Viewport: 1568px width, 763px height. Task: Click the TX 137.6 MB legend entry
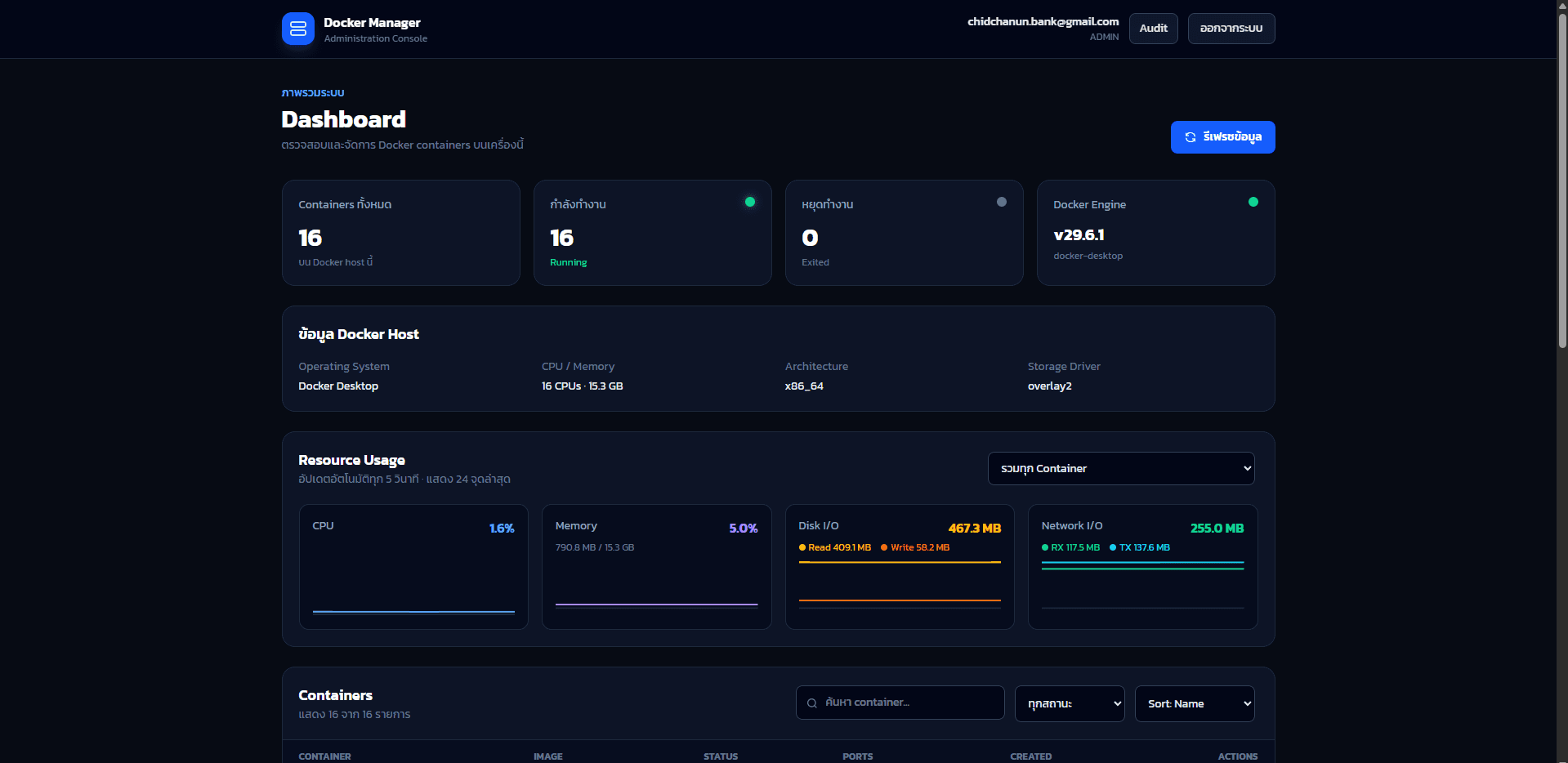1140,547
